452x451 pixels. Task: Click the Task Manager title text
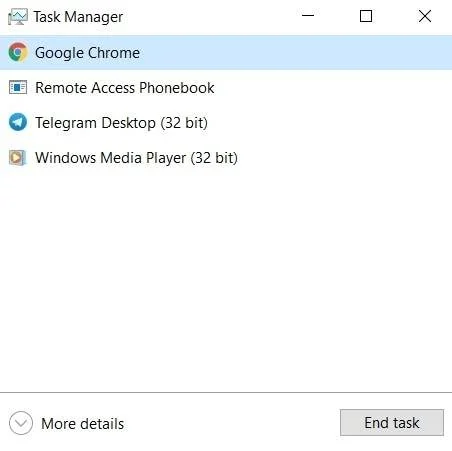point(78,17)
